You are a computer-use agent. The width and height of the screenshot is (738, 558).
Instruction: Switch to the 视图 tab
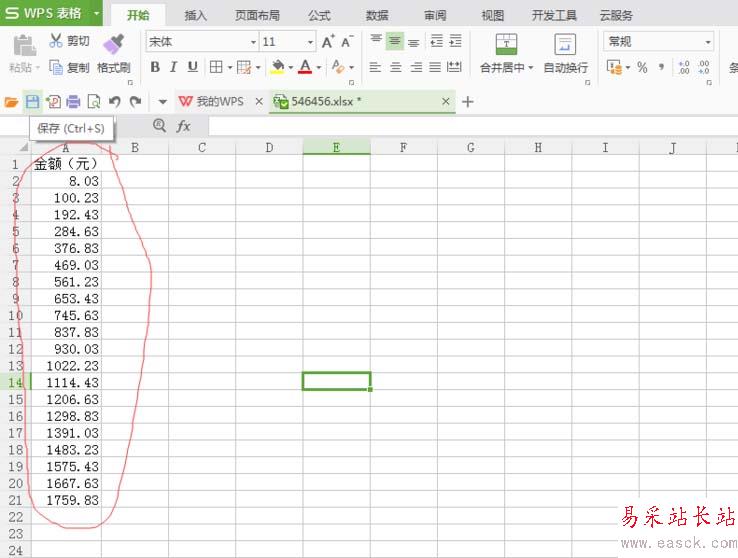click(x=492, y=16)
